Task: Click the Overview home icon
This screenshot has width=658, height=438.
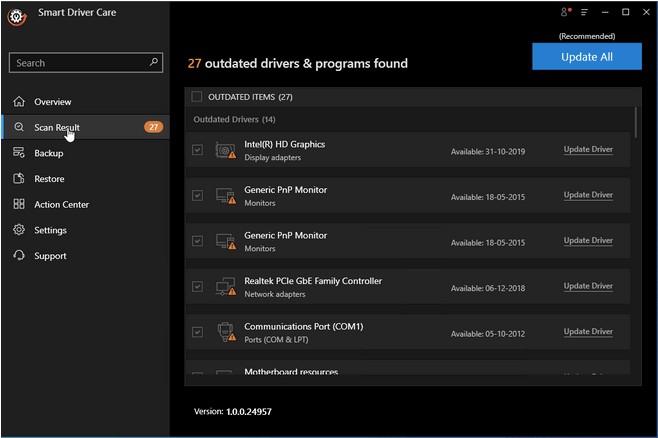Action: [x=19, y=102]
